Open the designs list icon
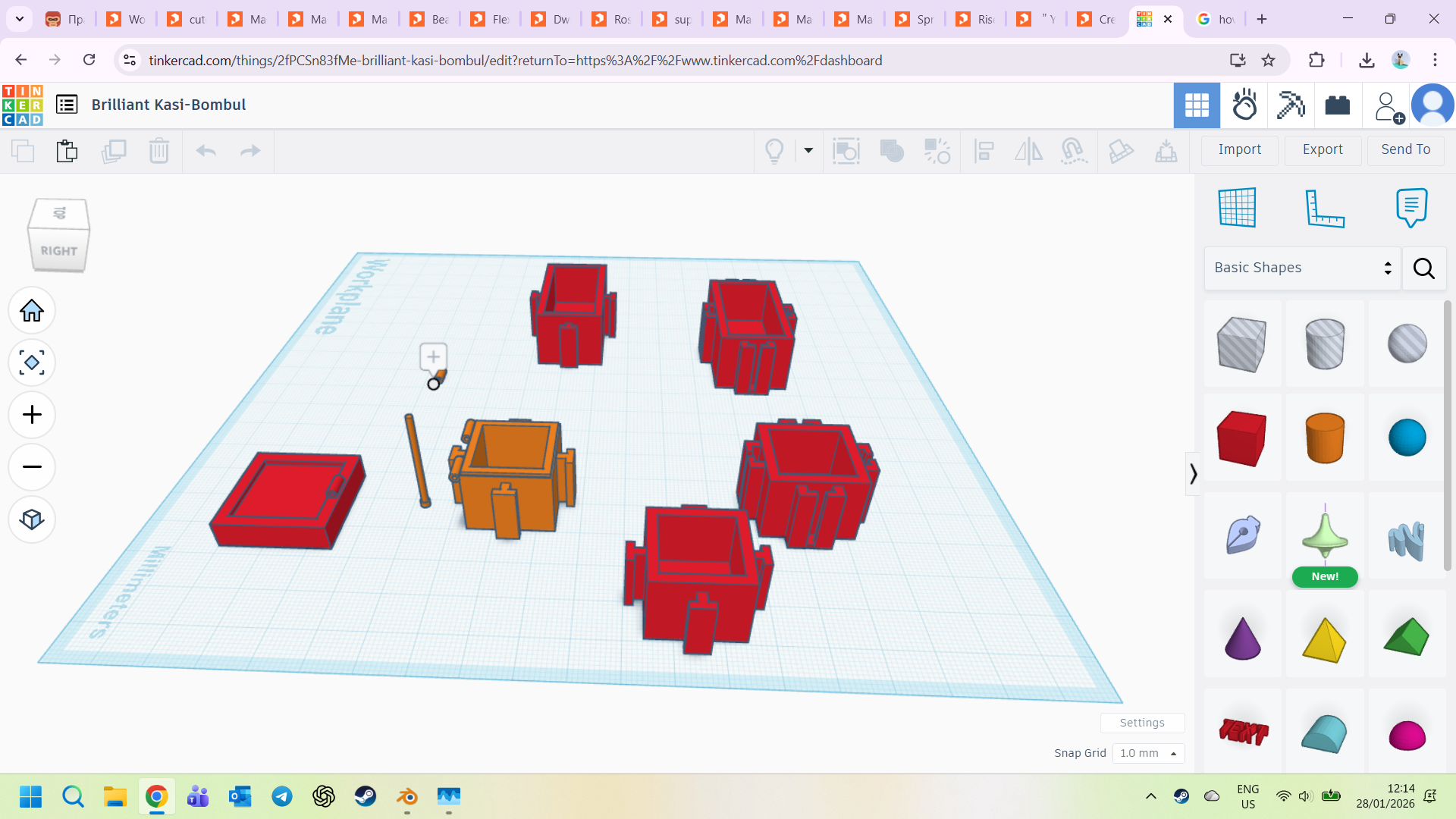The width and height of the screenshot is (1456, 819). (67, 105)
